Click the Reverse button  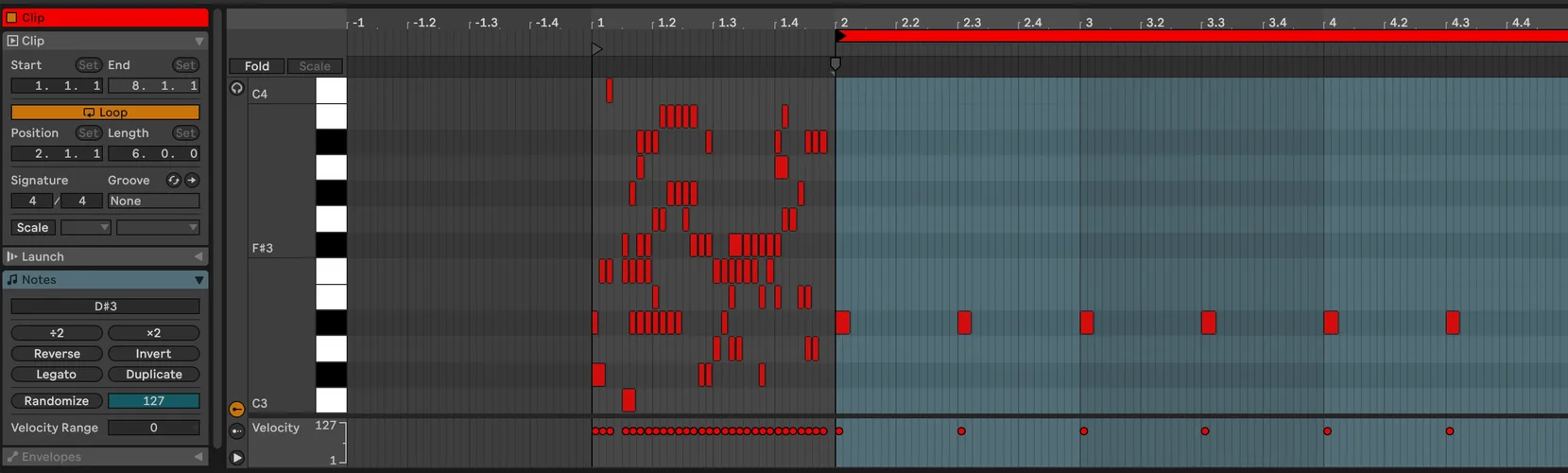tap(57, 354)
